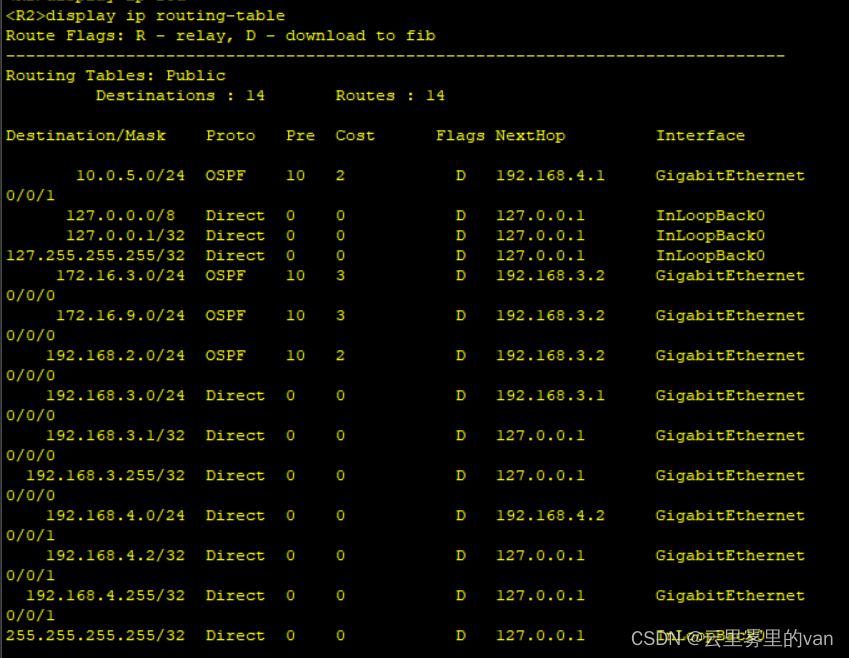Click next hop 192.168.3.1
Image resolution: width=849 pixels, height=658 pixels.
click(550, 396)
